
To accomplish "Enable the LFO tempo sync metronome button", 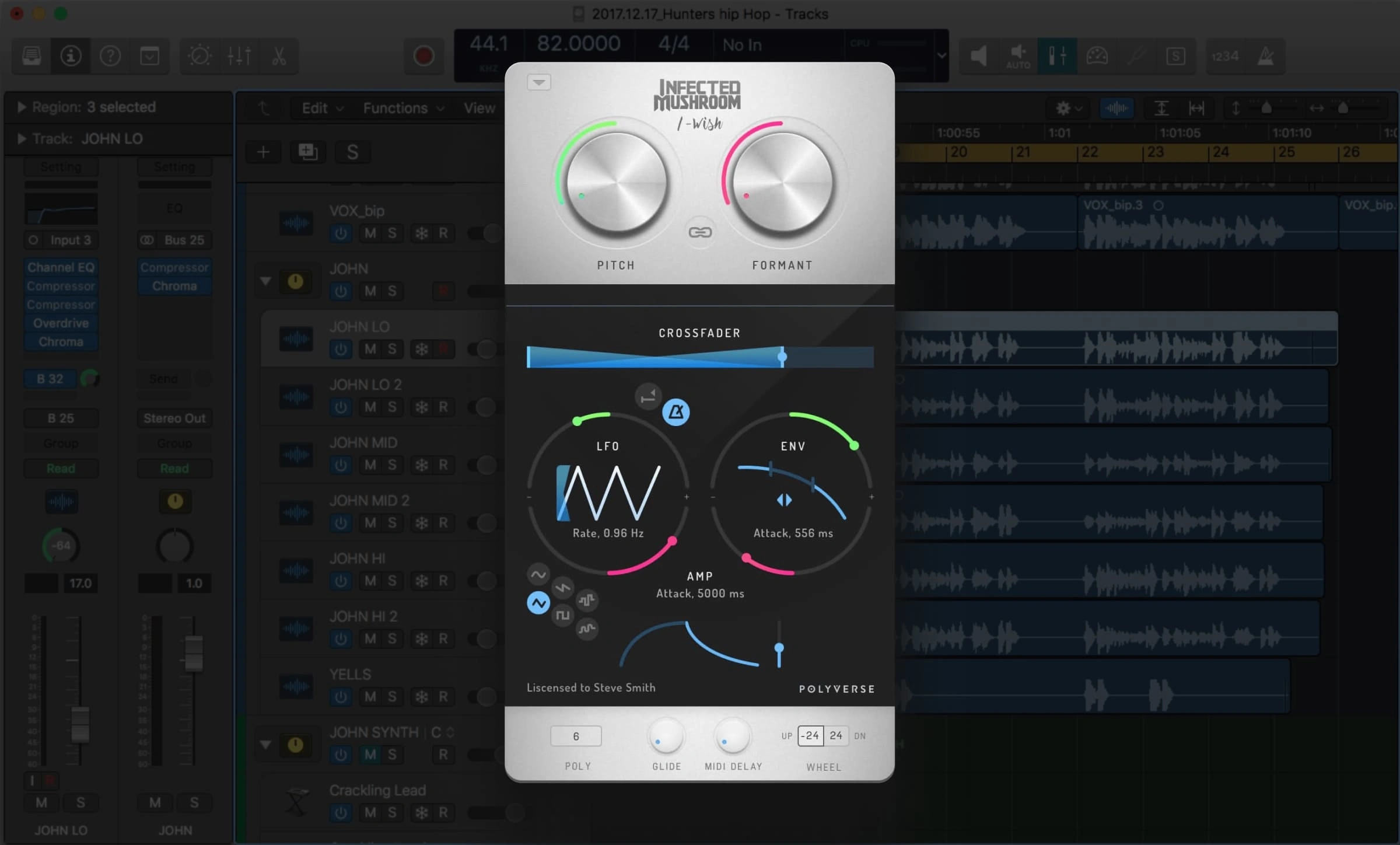I will click(675, 413).
